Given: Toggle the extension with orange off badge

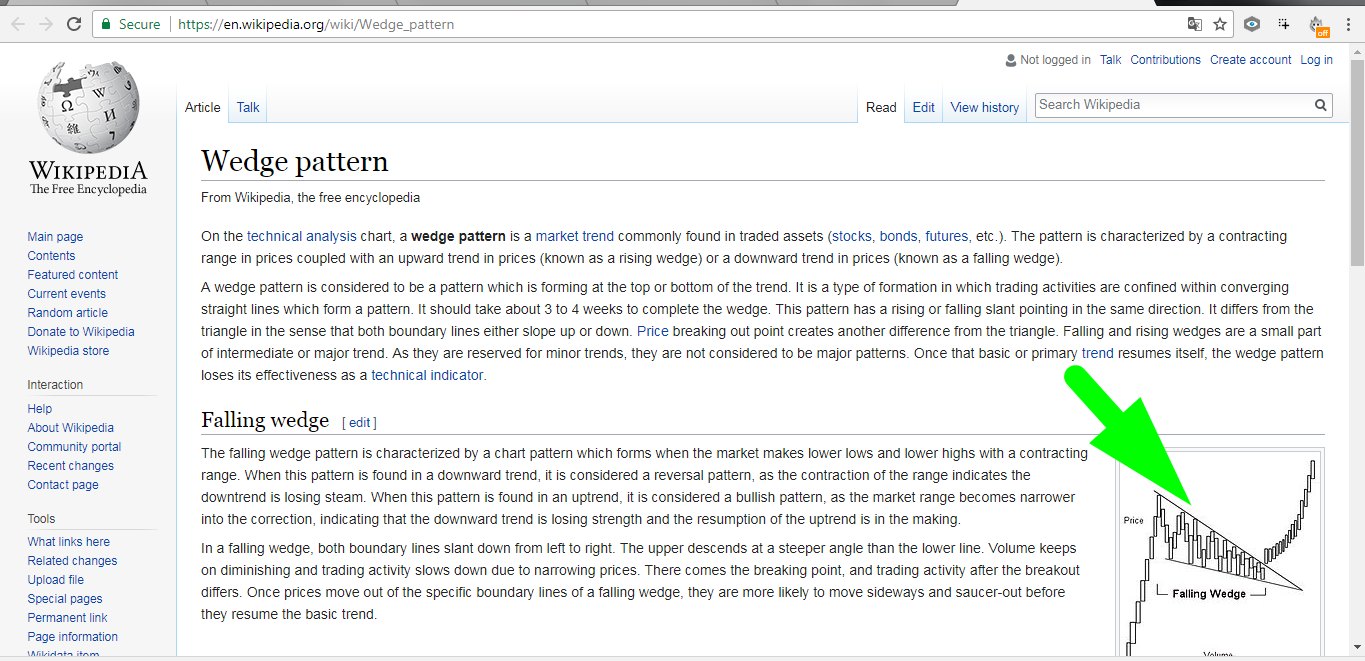Looking at the screenshot, I should 1319,25.
